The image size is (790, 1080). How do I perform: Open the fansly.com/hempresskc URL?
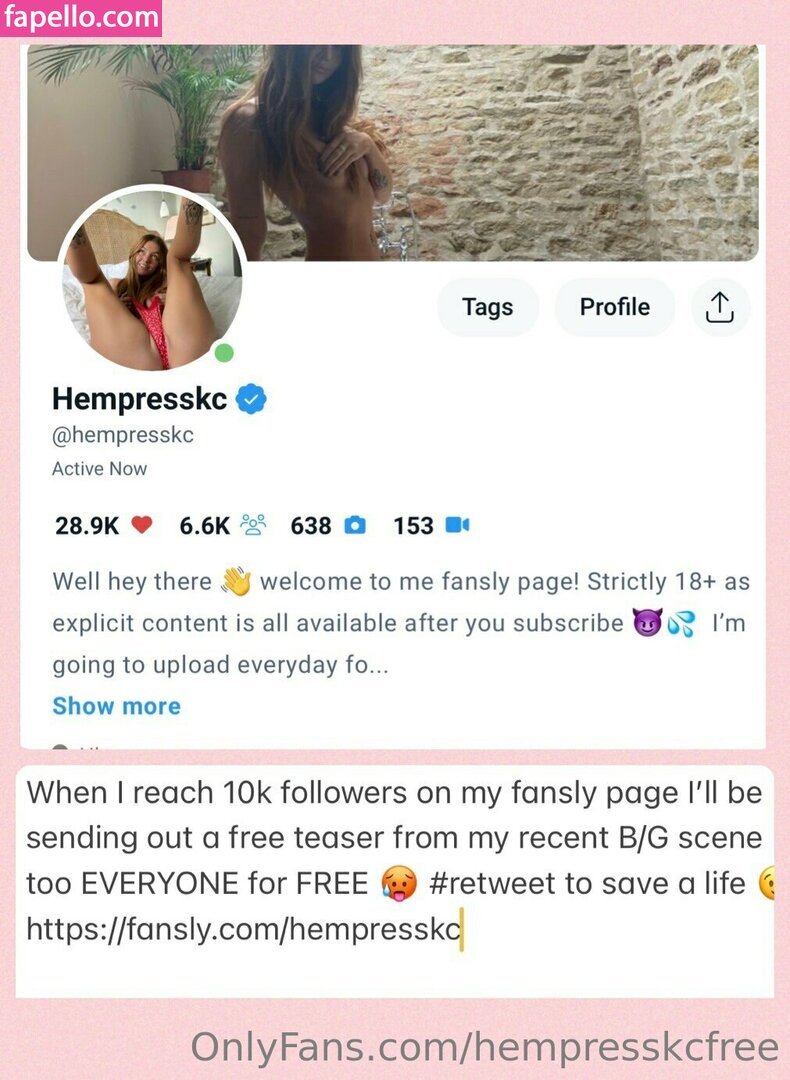[x=244, y=929]
